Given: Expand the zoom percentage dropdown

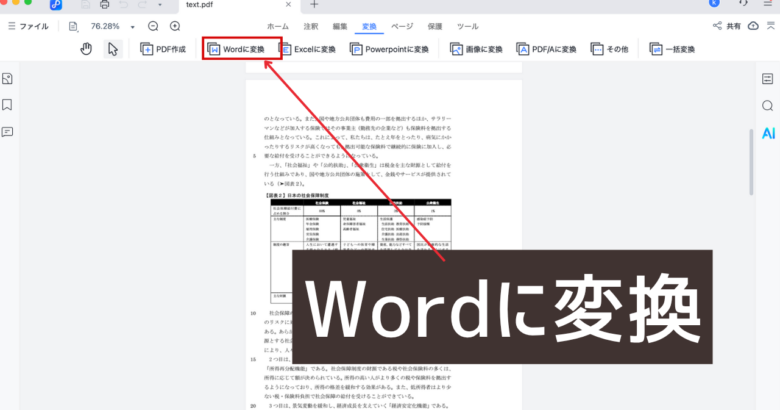Looking at the screenshot, I should 134,26.
